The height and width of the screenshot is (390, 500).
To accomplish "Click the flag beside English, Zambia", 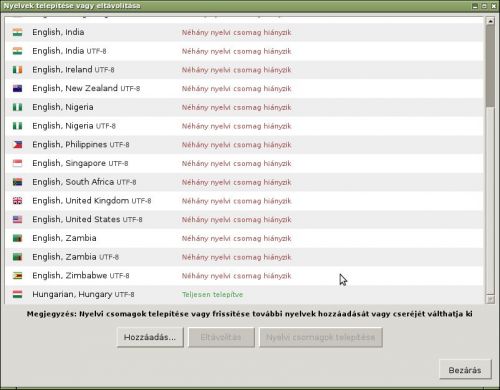I will click(x=17, y=238).
